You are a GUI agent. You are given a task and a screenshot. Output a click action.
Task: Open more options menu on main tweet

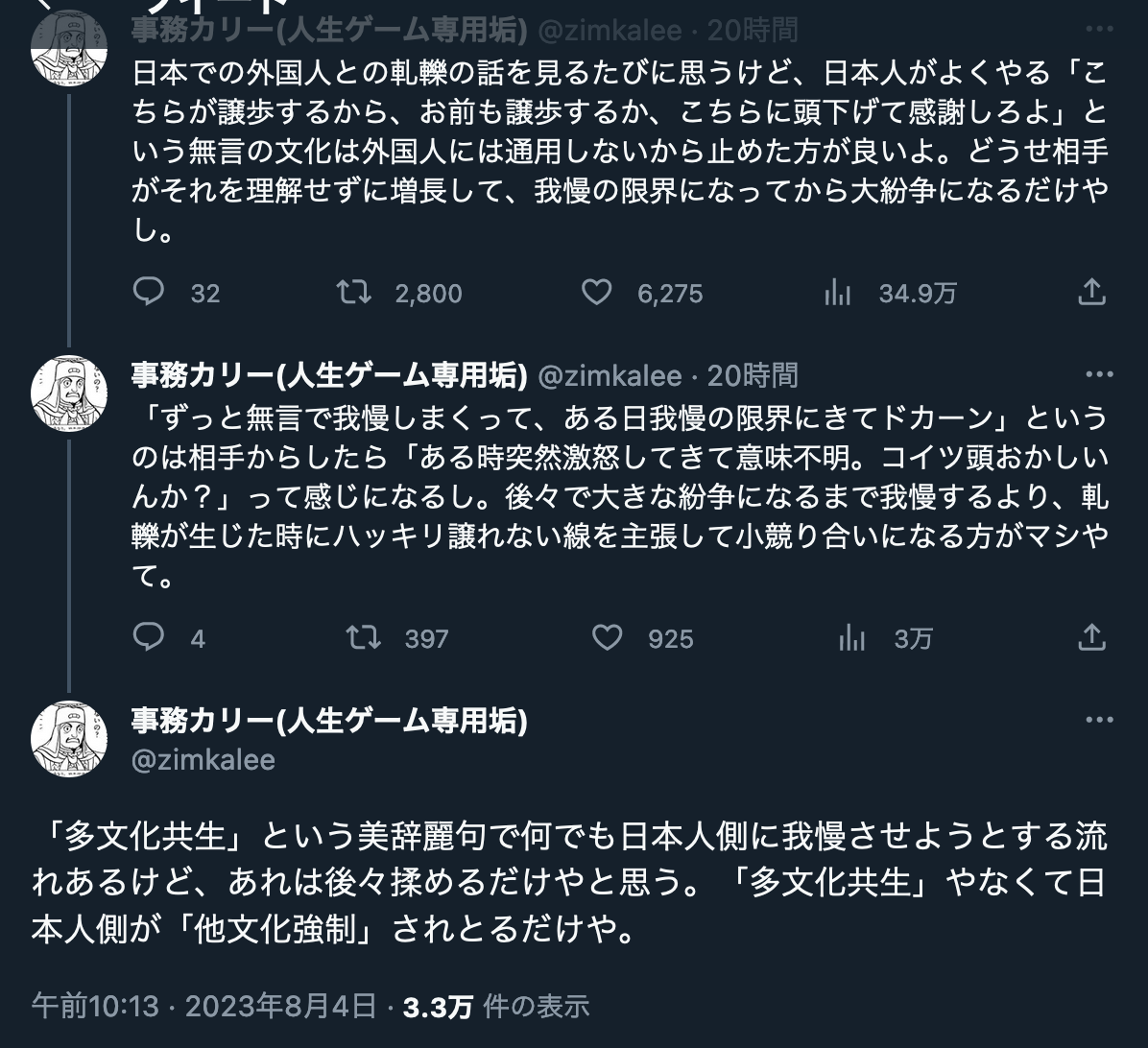pos(1099,720)
